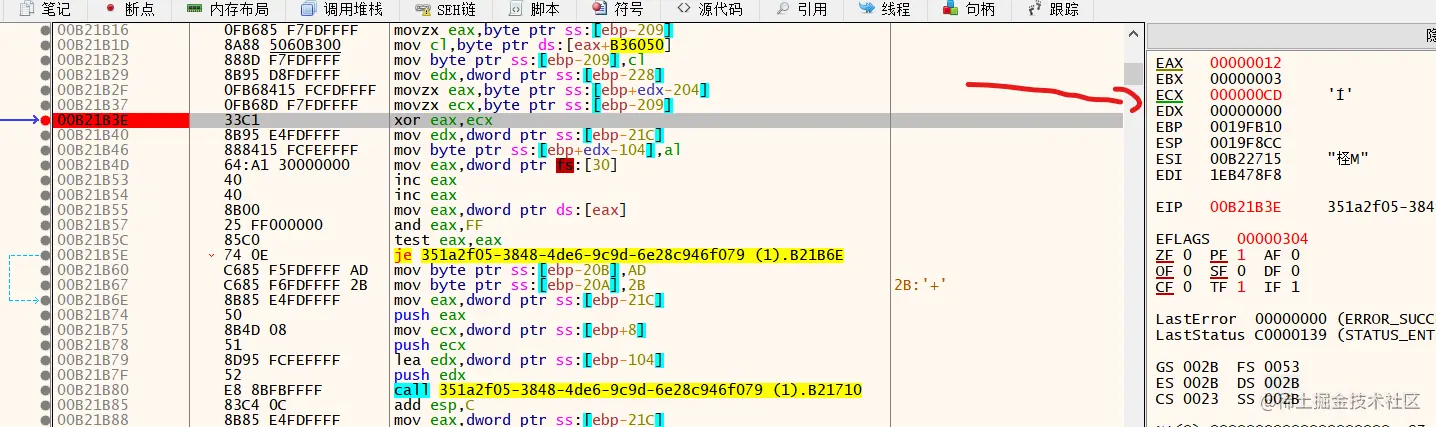
Task: Select opcode bytes 33C1
Action: [x=241, y=120]
